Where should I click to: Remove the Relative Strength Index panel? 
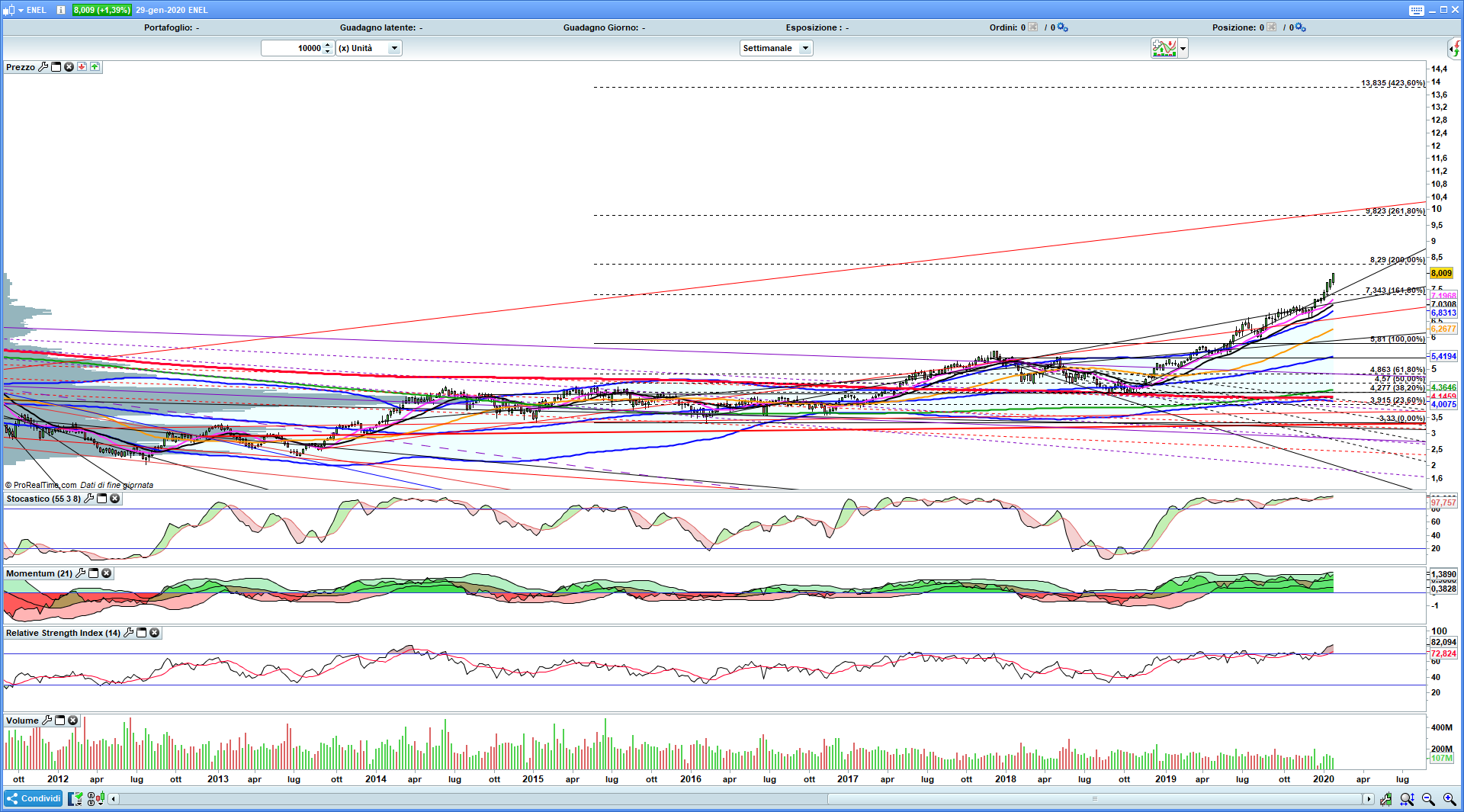154,633
